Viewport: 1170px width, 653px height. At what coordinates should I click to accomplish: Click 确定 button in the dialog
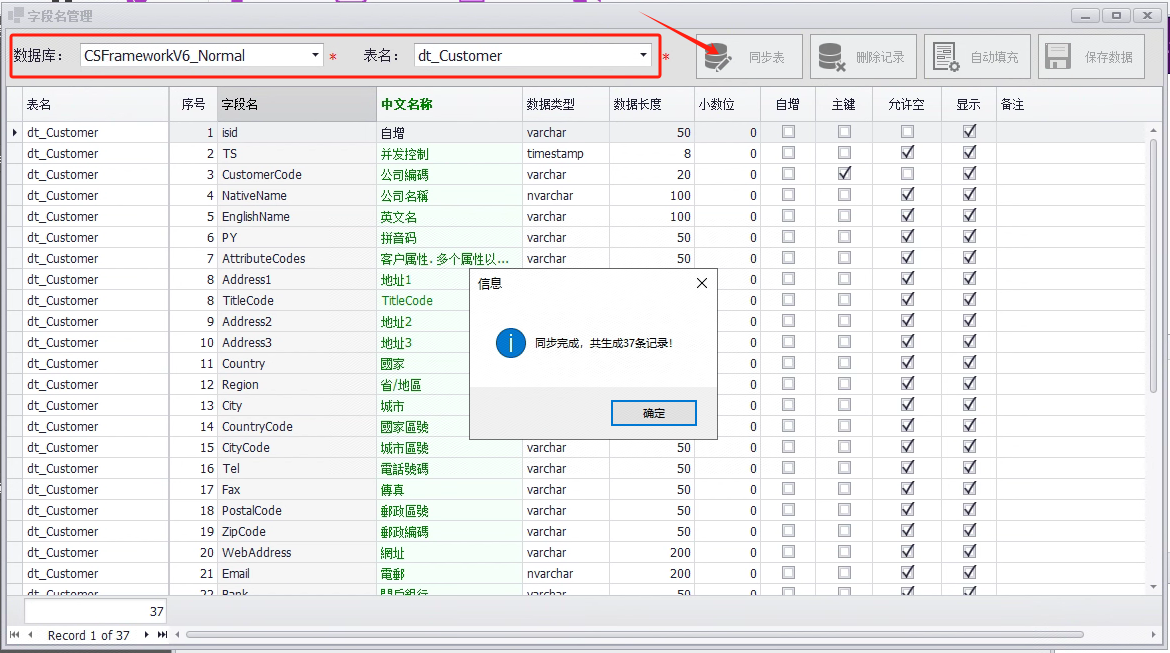pyautogui.click(x=654, y=413)
